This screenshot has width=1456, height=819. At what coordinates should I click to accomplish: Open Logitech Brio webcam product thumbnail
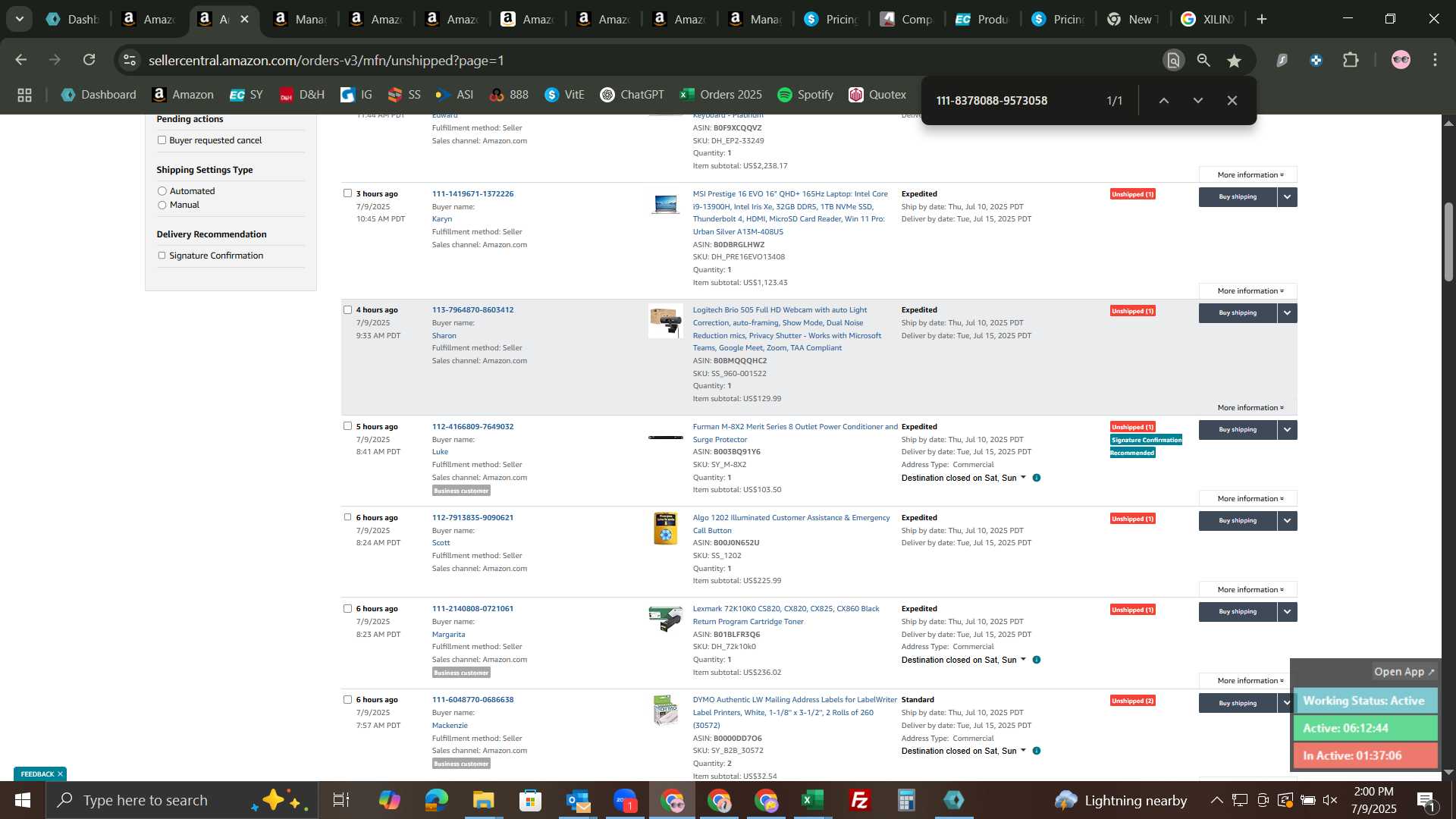tap(665, 322)
